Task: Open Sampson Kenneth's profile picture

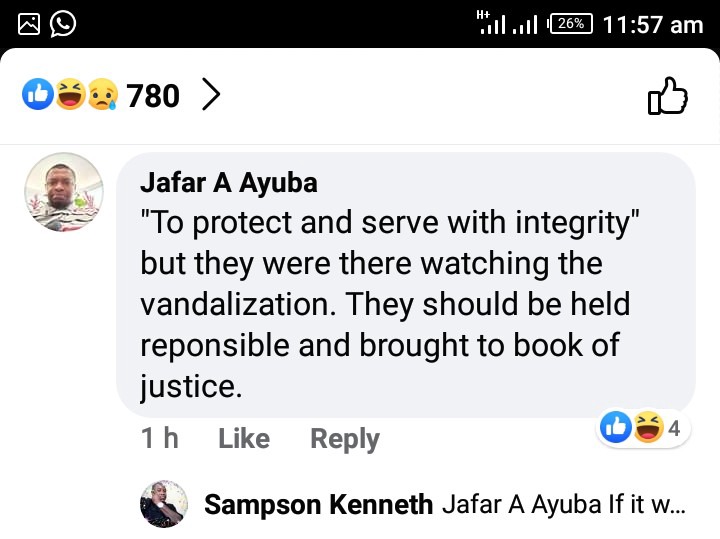Action: (x=164, y=504)
